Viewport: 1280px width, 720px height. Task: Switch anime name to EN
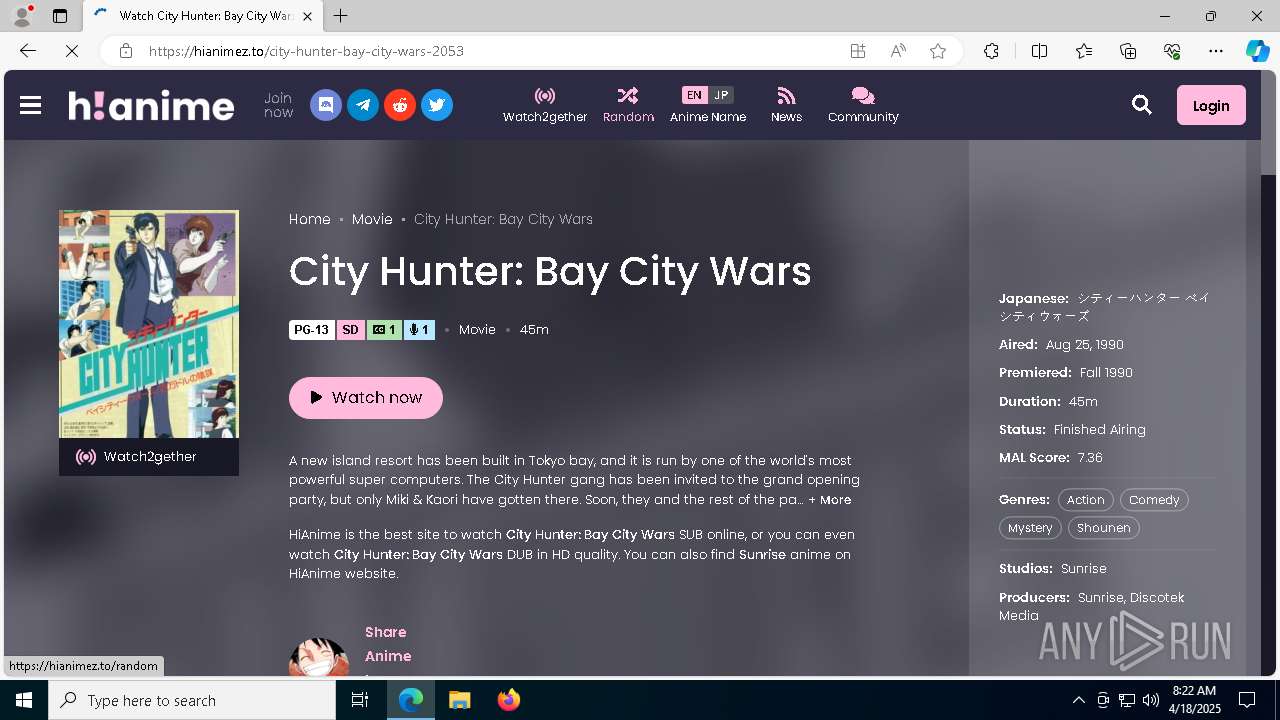(694, 95)
